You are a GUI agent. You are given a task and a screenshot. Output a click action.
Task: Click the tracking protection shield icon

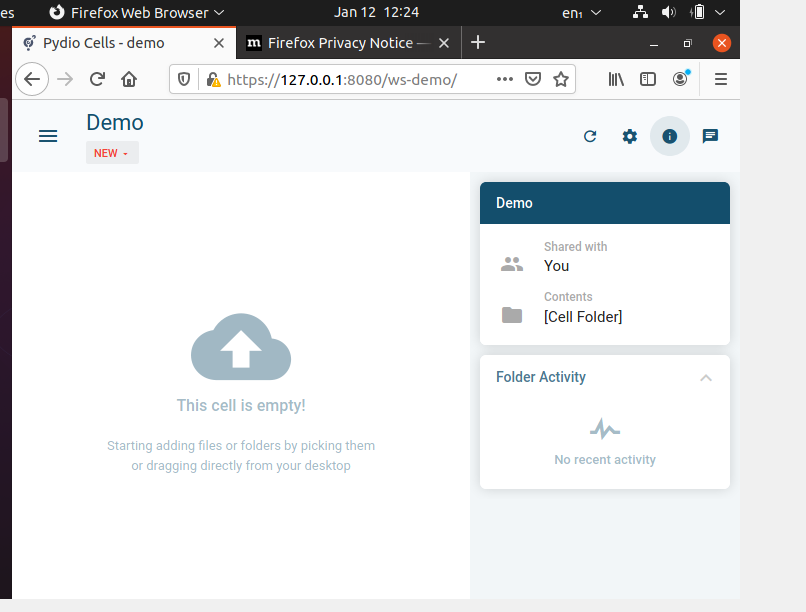(x=184, y=79)
